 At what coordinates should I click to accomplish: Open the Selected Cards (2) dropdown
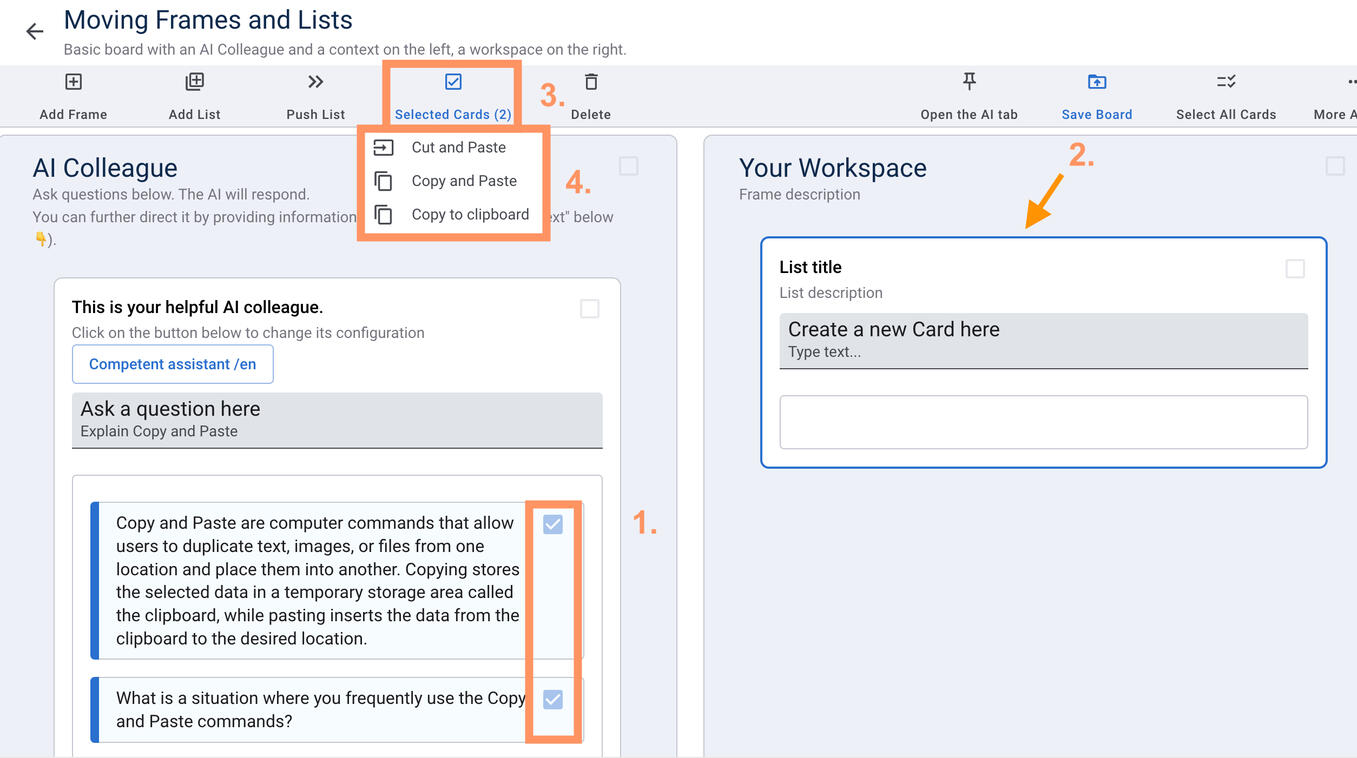pos(453,96)
